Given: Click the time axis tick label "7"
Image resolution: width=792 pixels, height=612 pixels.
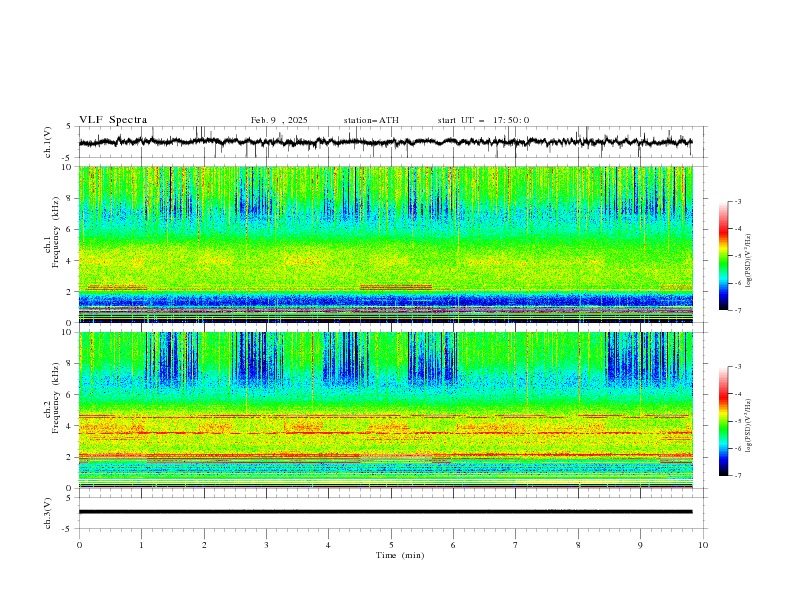Looking at the screenshot, I should 516,545.
